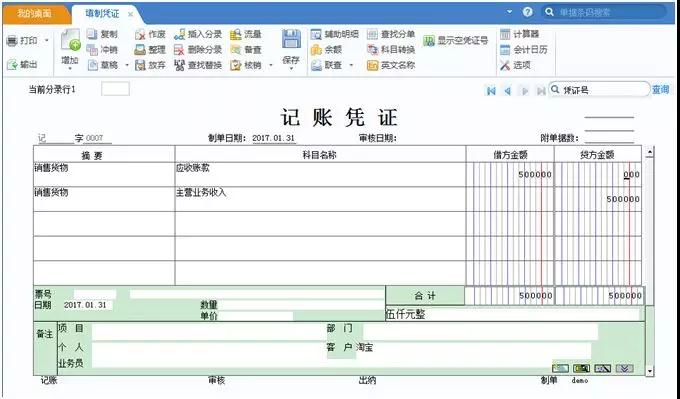Image resolution: width=680 pixels, height=399 pixels.
Task: Expand the 核销 dropdown arrow
Action: 271,65
